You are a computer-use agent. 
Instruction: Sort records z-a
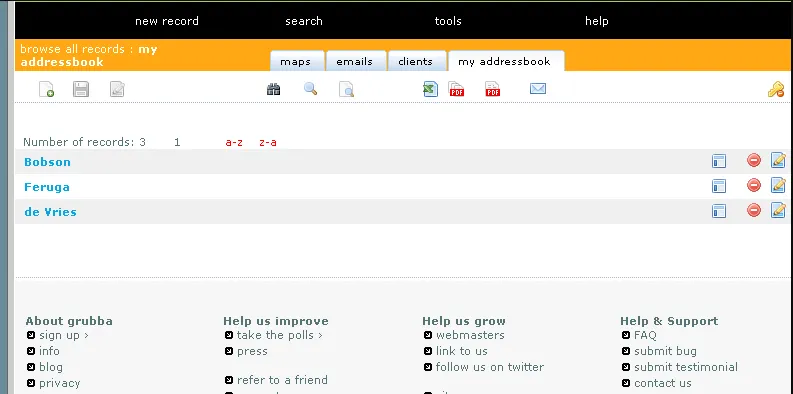coord(268,143)
